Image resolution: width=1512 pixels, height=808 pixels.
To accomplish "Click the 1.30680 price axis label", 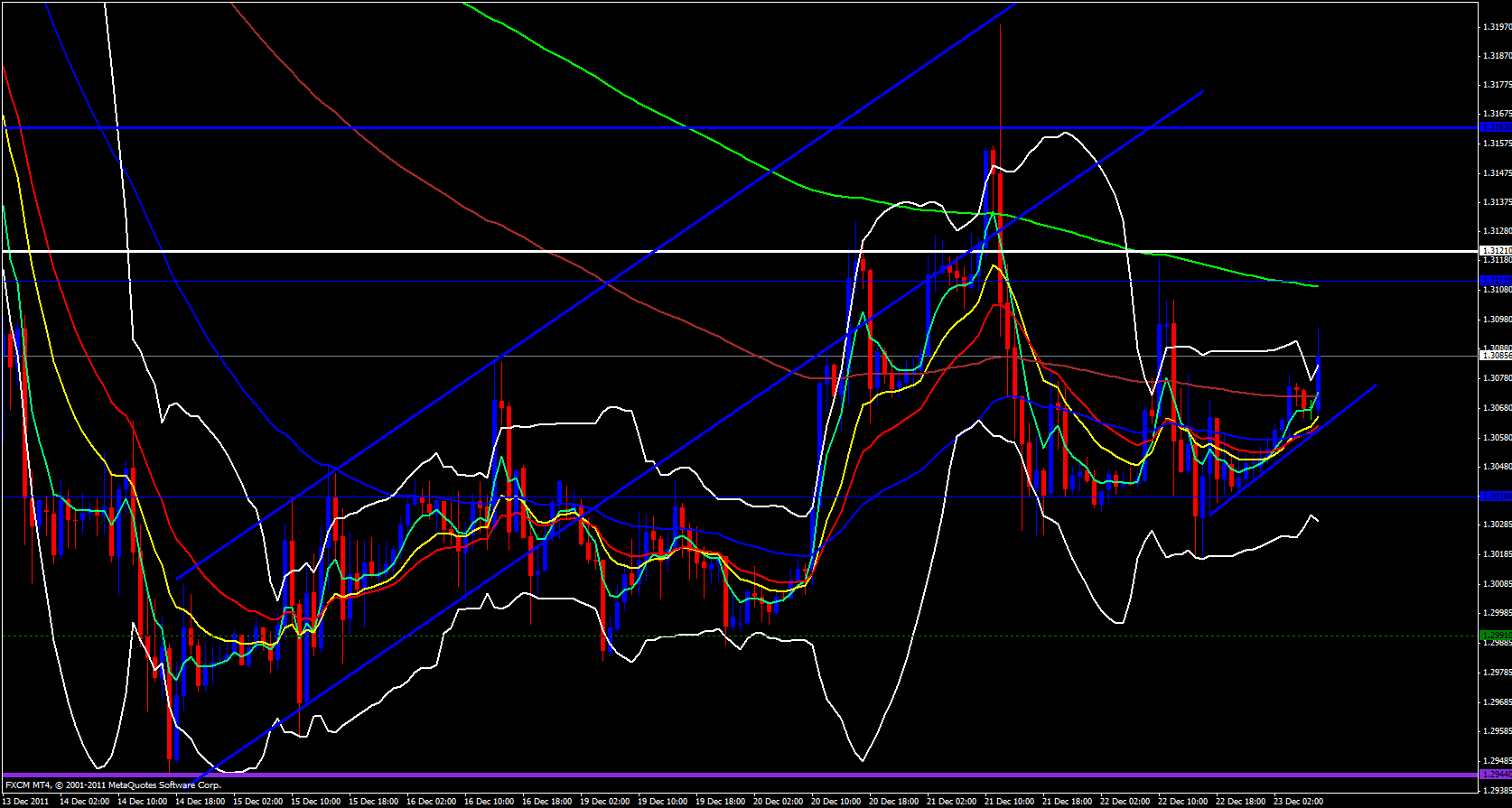I will click(1498, 408).
